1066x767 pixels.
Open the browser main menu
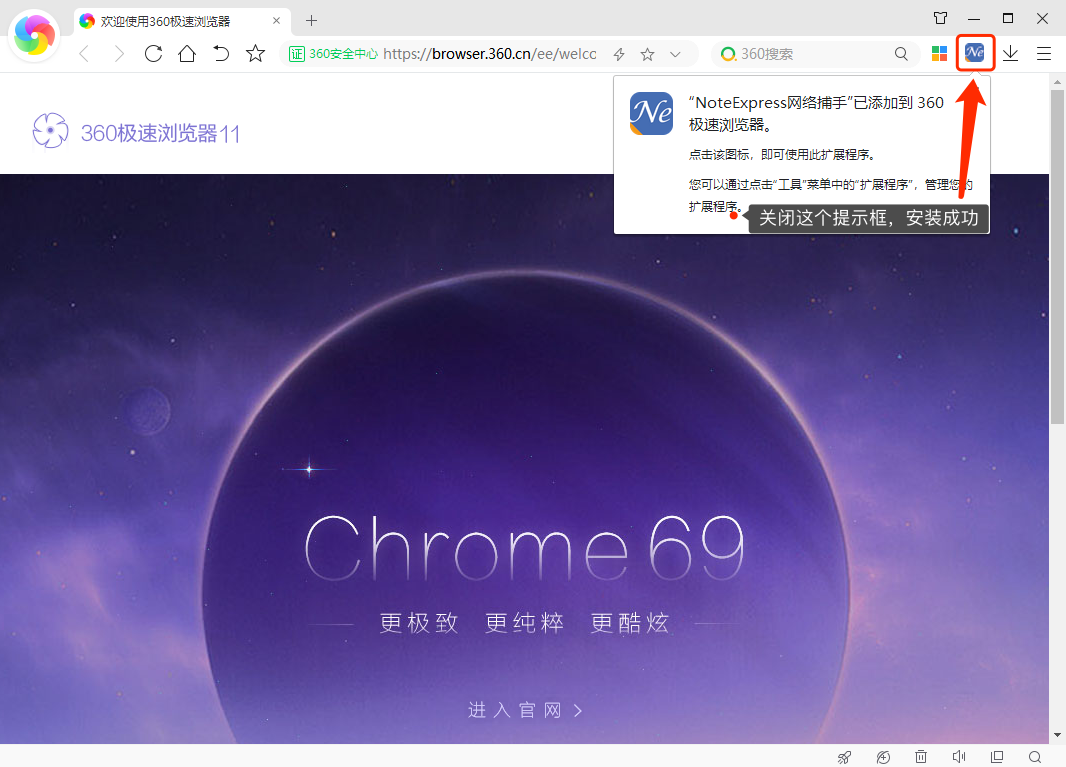tap(1044, 54)
